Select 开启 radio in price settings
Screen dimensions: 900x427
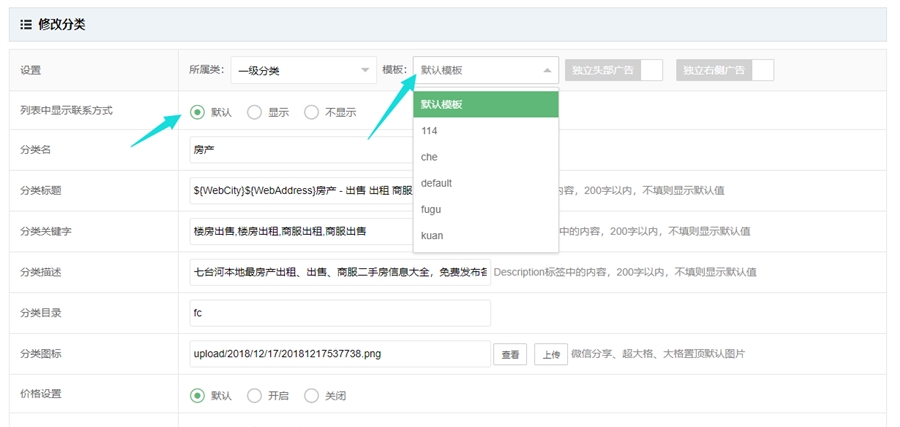[255, 395]
